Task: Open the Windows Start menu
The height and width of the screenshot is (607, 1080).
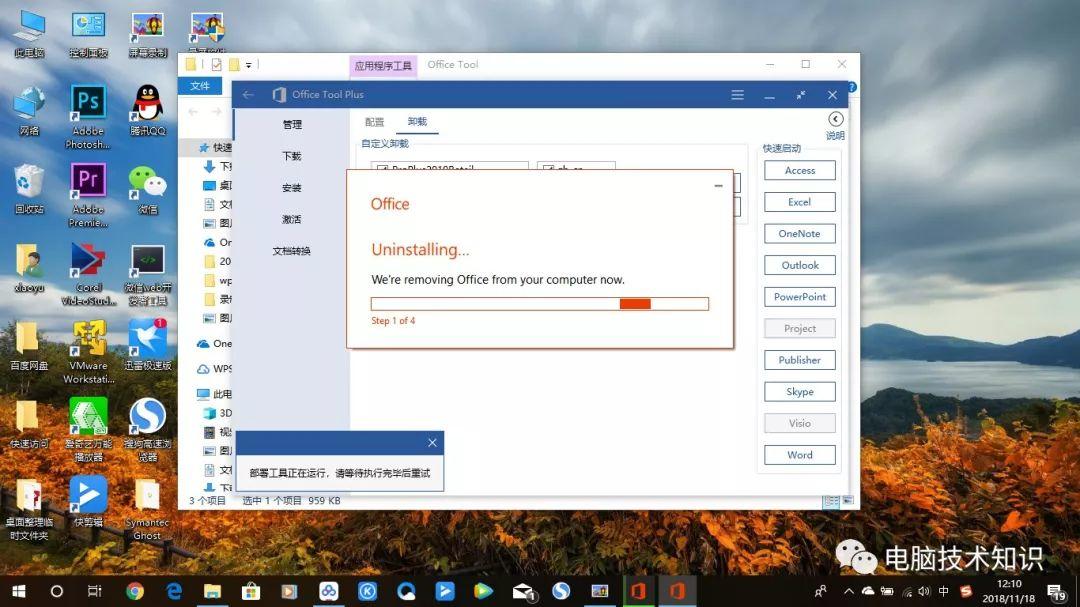Action: click(x=19, y=590)
